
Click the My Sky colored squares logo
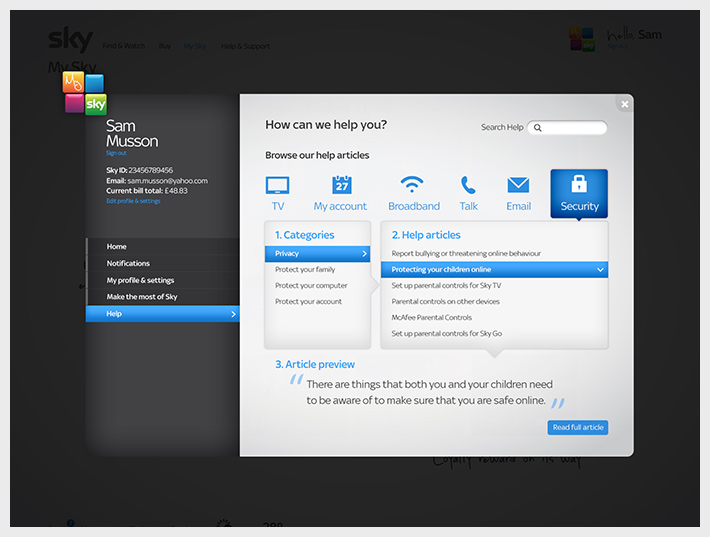point(85,93)
